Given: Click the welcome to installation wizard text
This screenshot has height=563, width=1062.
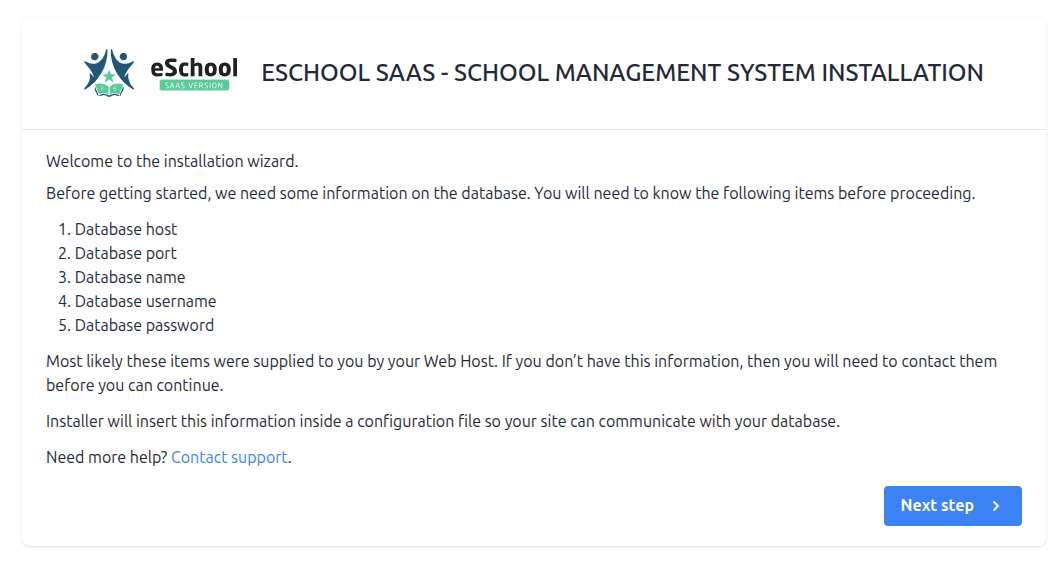Looking at the screenshot, I should coord(172,161).
